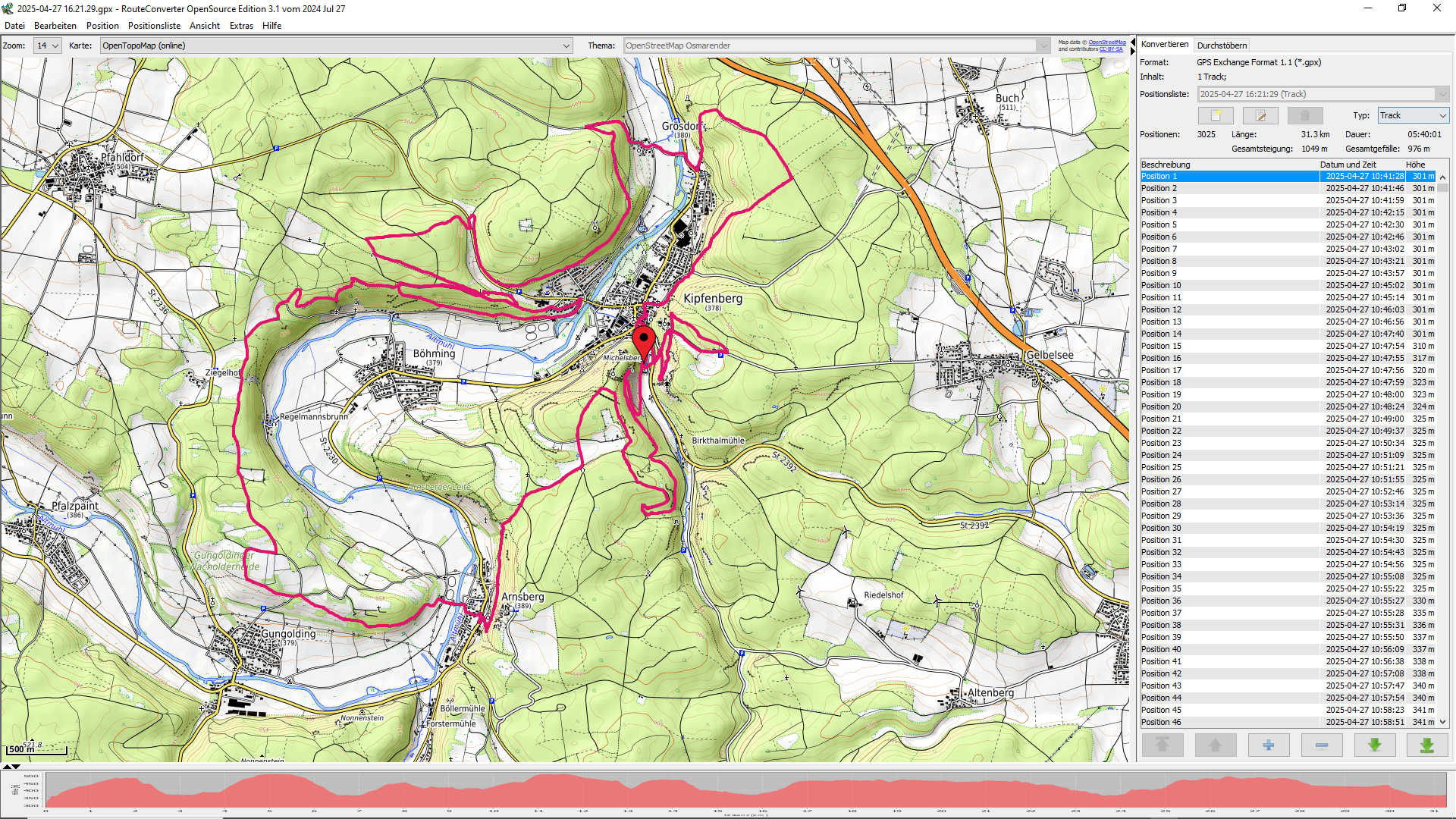This screenshot has height=819, width=1456.
Task: Click the Regelmannsbrunn label on the map
Action: click(314, 416)
